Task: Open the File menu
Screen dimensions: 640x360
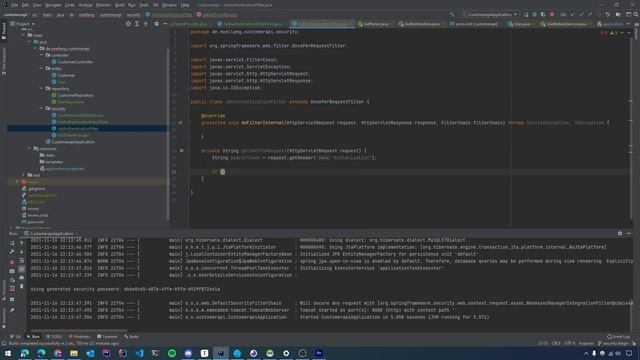Action: (15, 5)
